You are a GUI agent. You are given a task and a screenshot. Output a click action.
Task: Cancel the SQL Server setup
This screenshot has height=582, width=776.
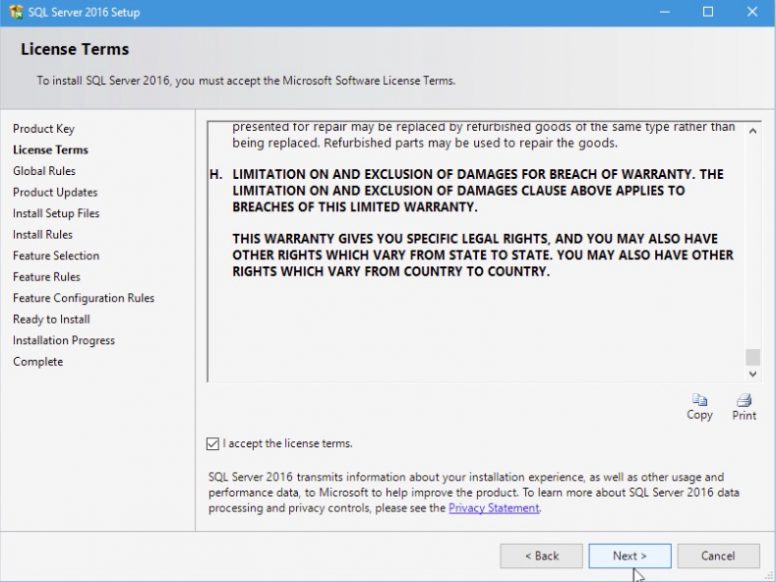pos(718,556)
